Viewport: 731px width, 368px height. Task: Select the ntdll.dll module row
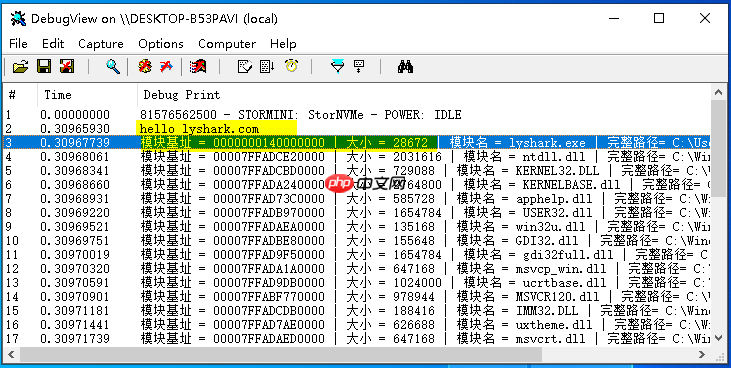tap(357, 157)
